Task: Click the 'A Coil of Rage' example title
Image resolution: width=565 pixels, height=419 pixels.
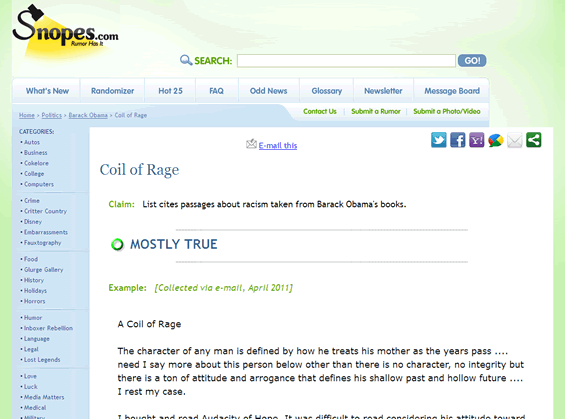Action: tap(149, 324)
